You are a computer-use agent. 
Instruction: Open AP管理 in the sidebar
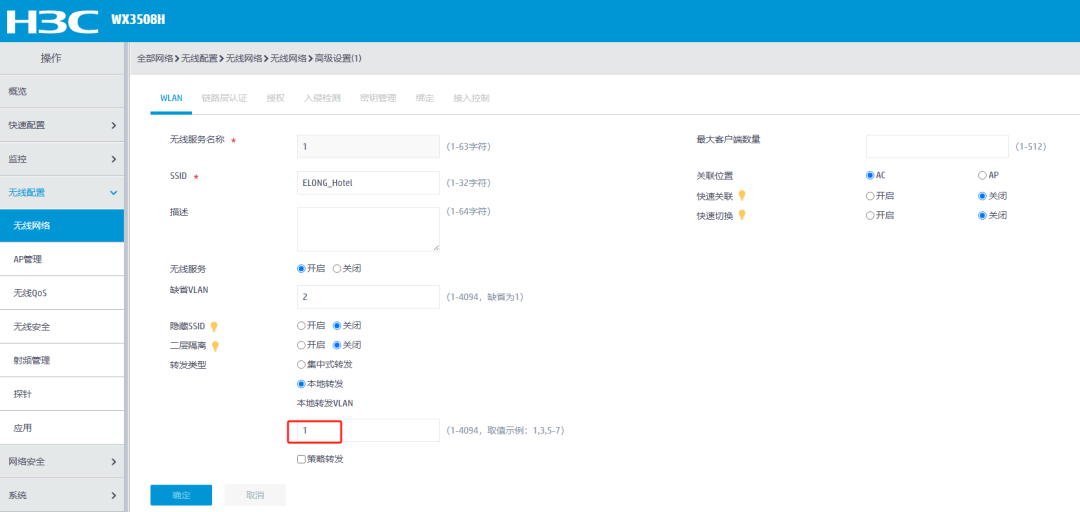(62, 260)
